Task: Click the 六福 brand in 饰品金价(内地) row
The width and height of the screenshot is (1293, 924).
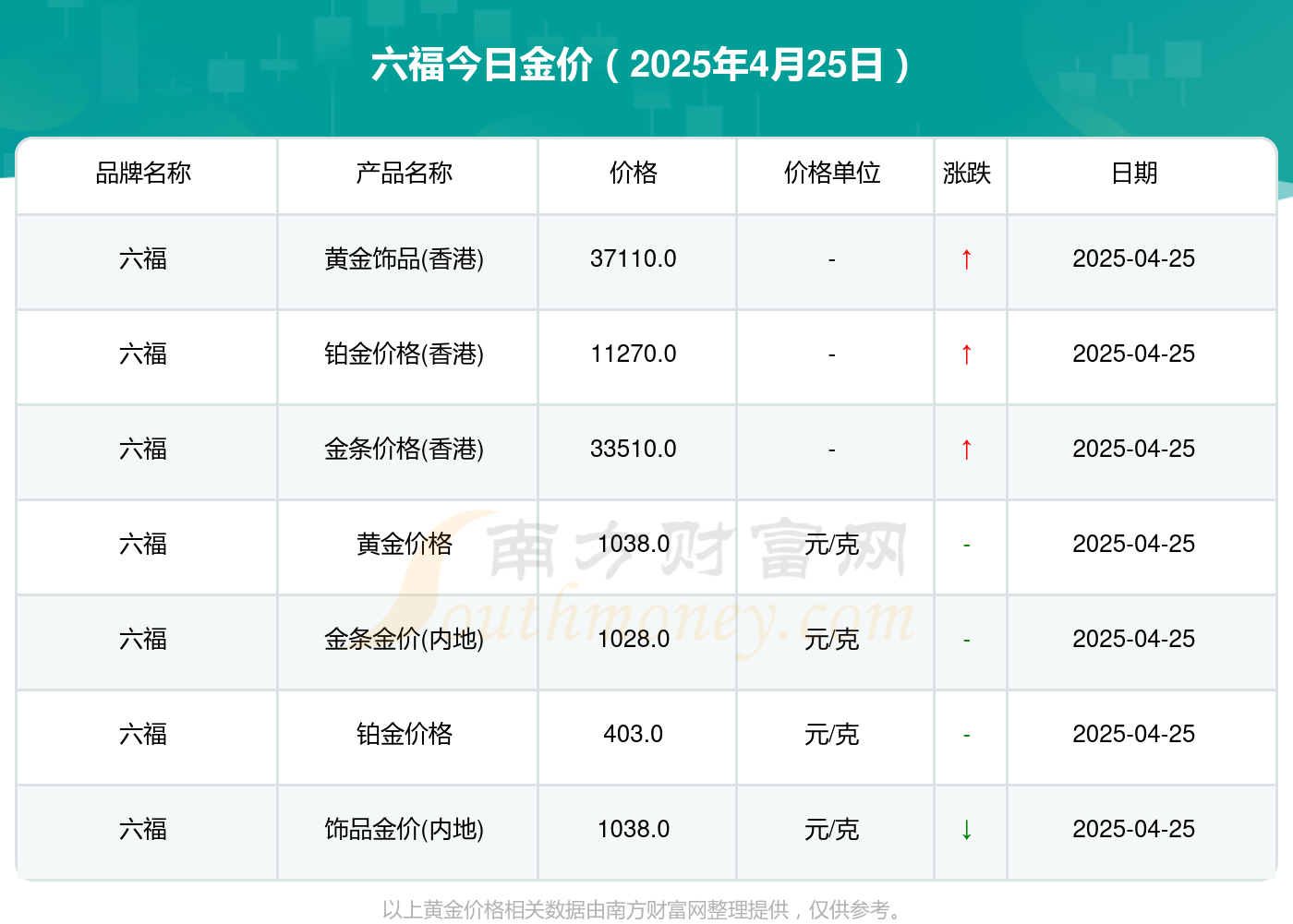Action: click(143, 829)
